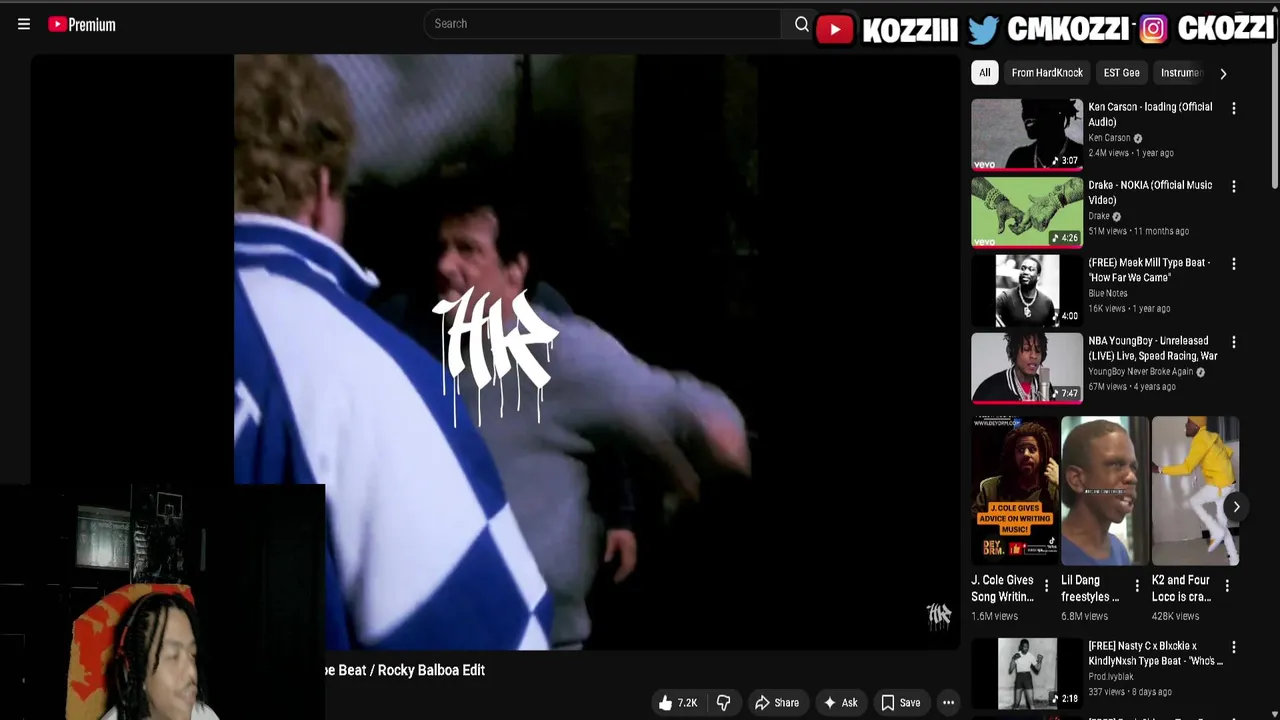This screenshot has width=1280, height=720.
Task: Open options for Lil Dang short
Action: pyautogui.click(x=1136, y=586)
